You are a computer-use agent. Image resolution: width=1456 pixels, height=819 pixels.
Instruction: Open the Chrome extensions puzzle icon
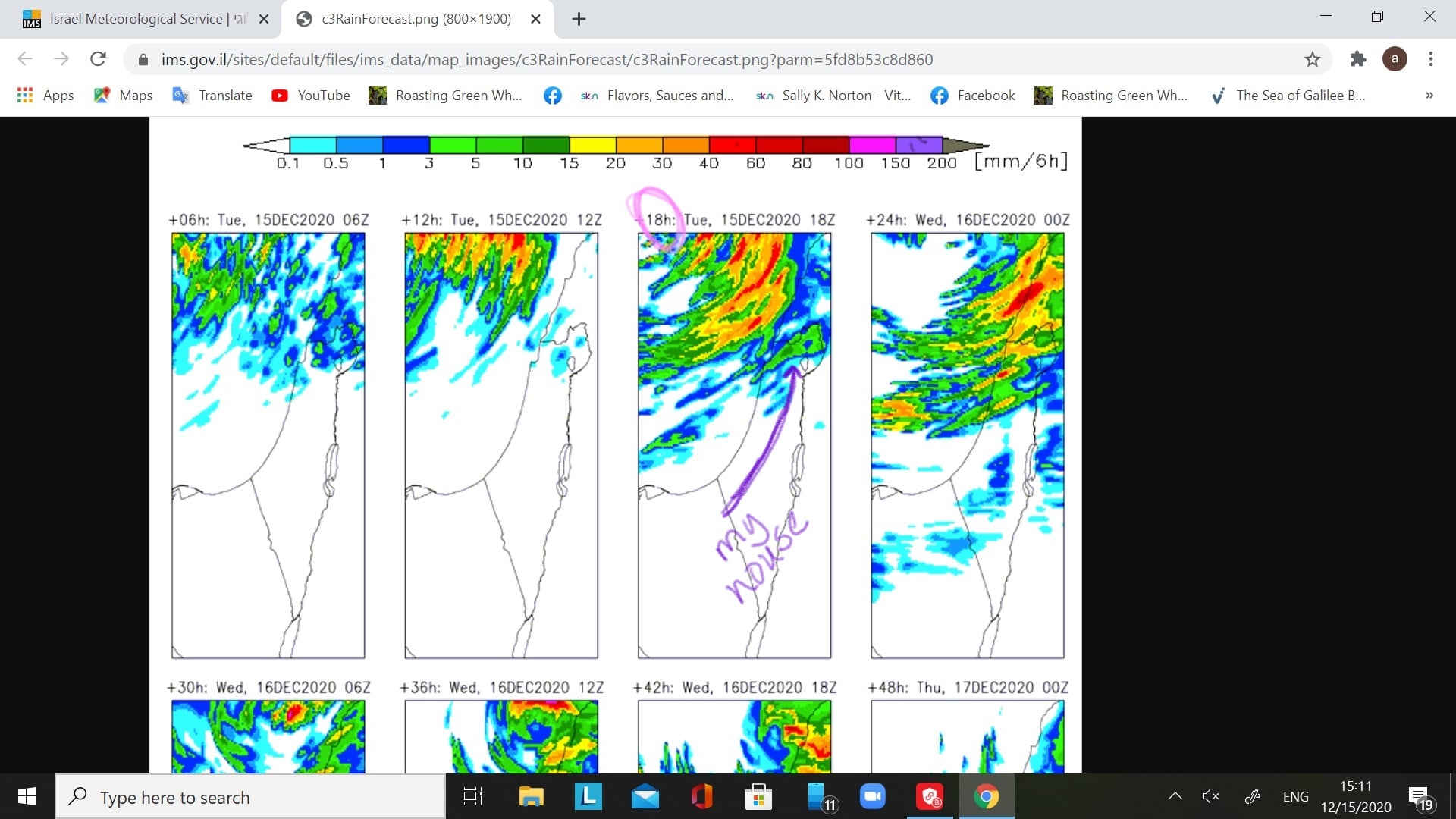[1357, 59]
